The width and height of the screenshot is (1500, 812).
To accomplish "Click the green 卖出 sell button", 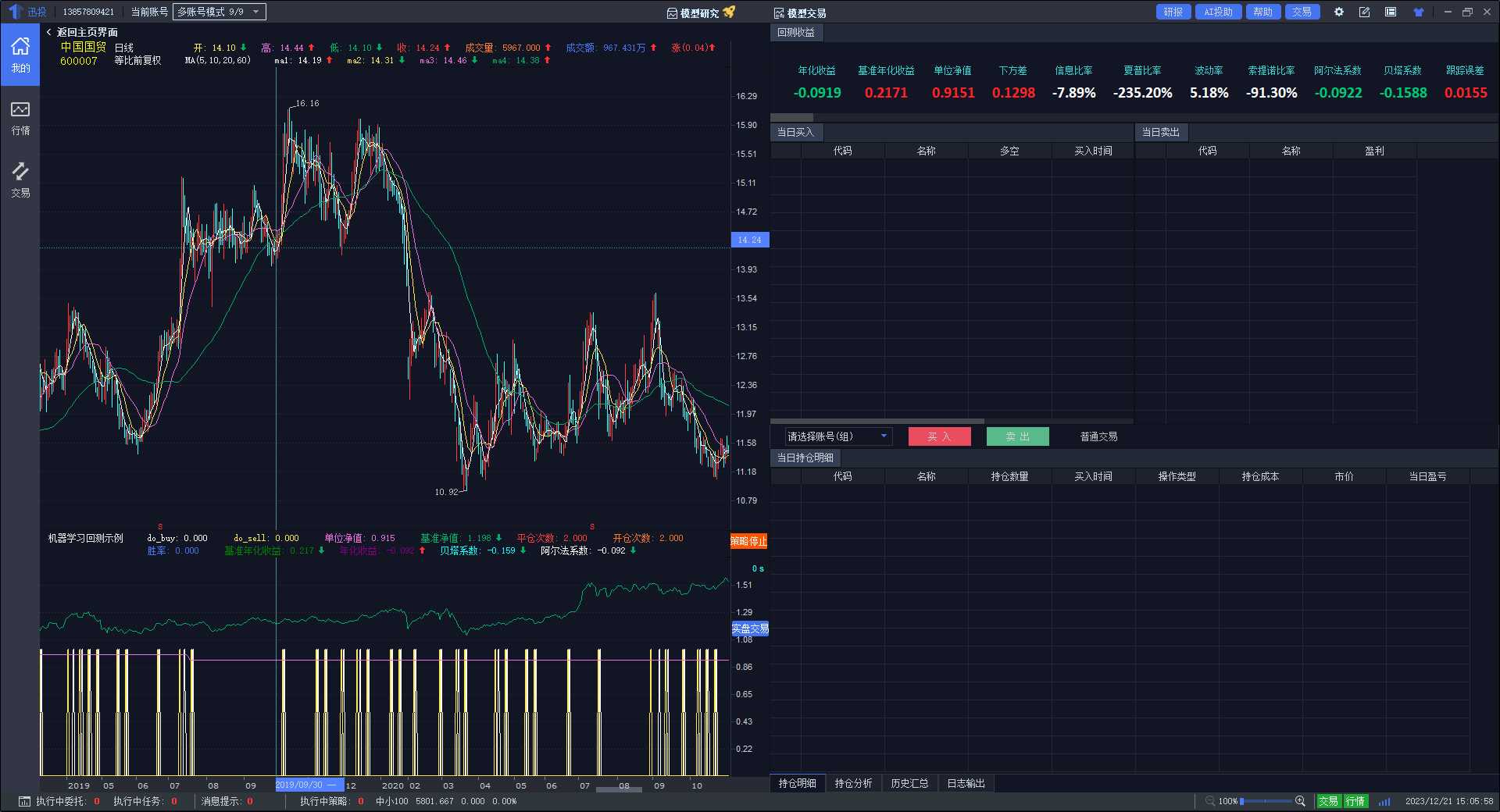I will (x=1017, y=436).
